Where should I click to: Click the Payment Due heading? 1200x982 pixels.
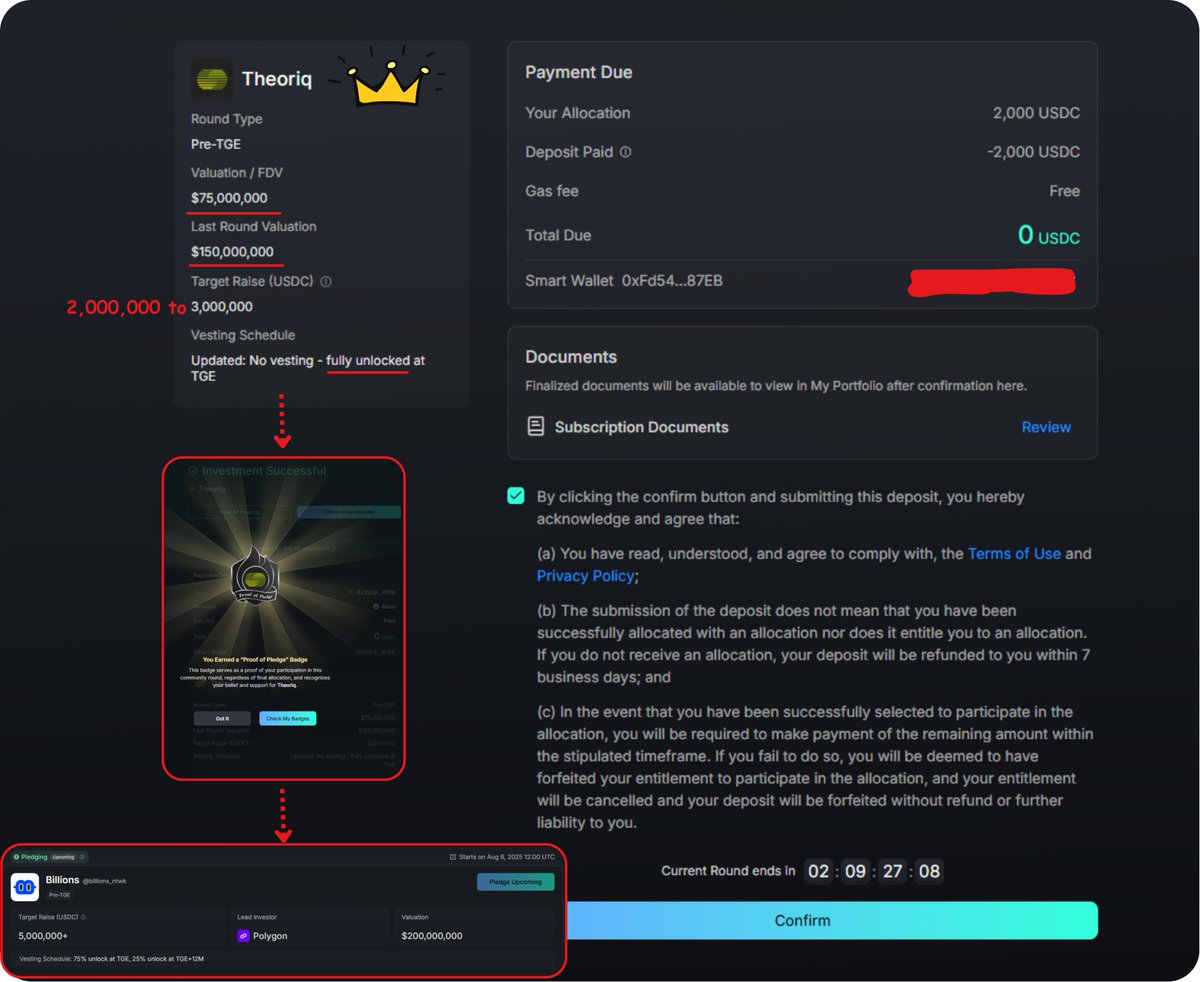point(579,72)
